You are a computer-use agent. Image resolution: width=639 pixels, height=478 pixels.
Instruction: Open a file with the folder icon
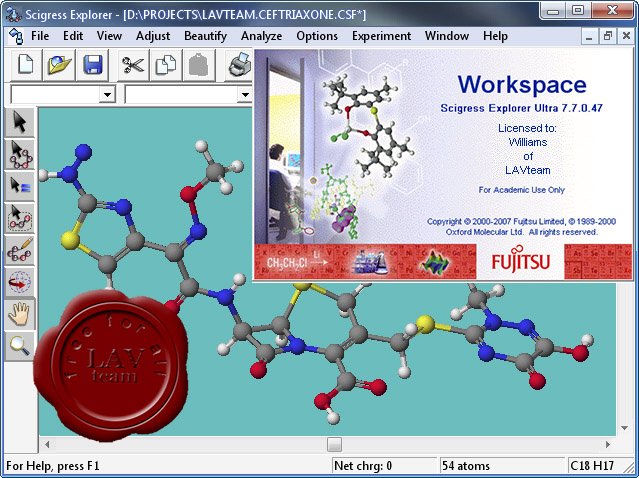(x=59, y=65)
